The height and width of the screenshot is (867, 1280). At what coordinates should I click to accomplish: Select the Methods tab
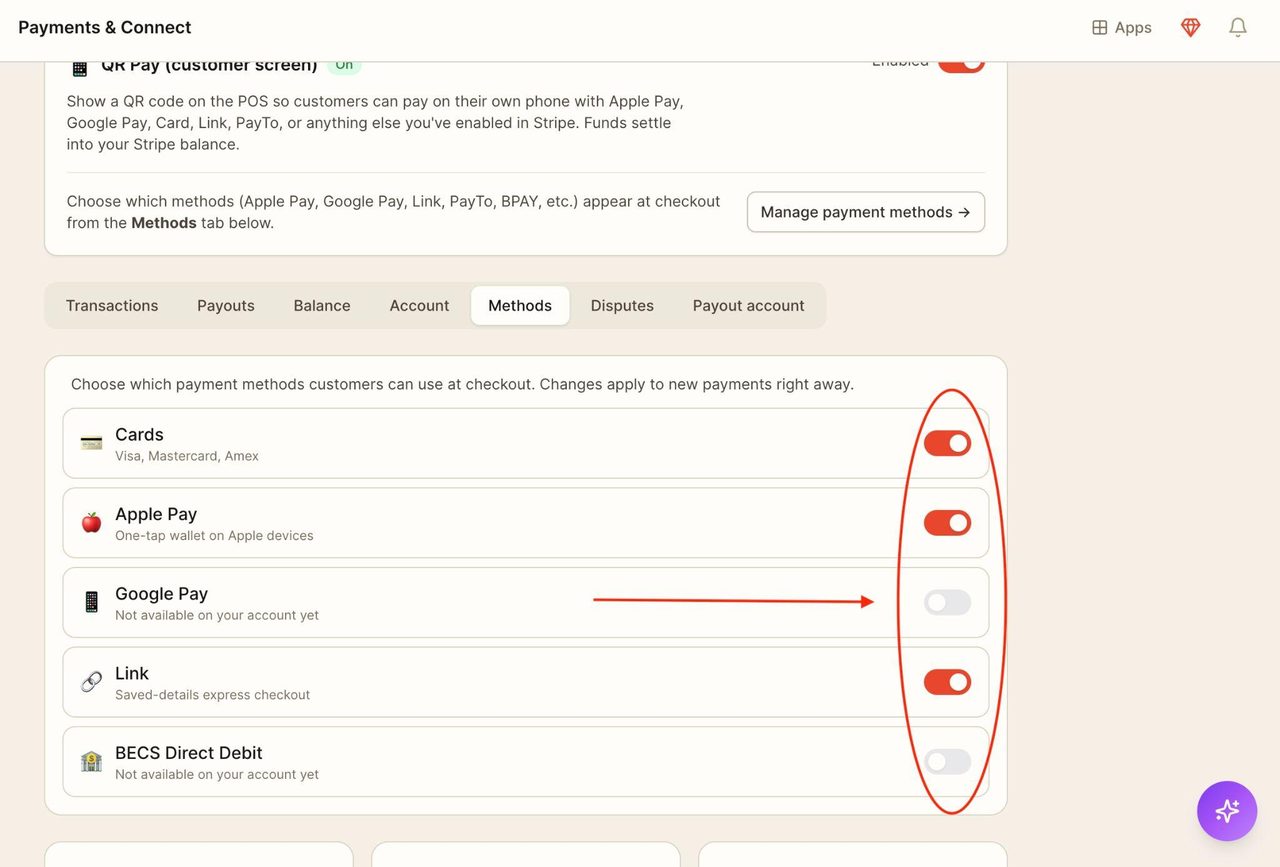pos(520,306)
